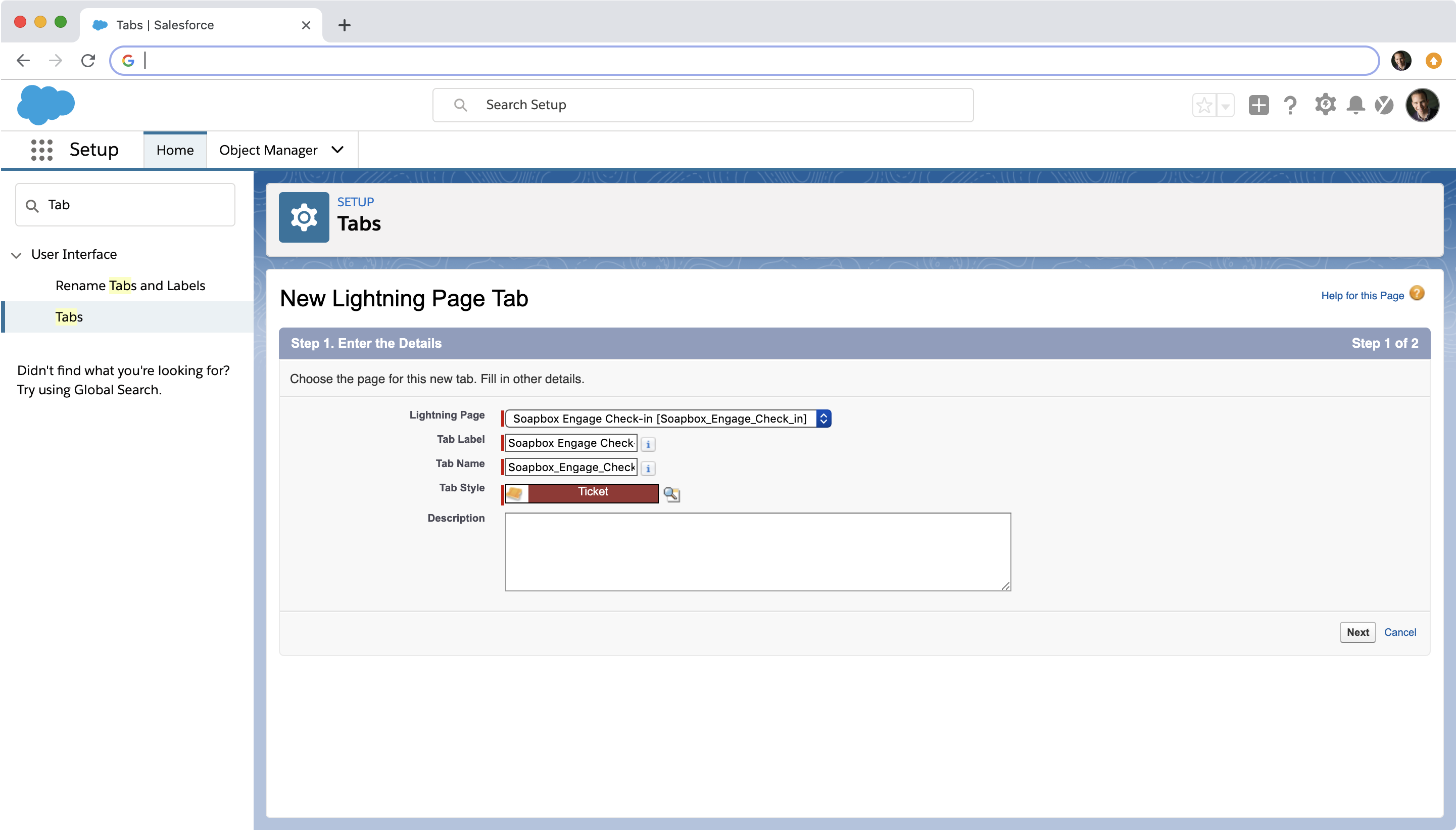Open the setup gear icon in header
Image resolution: width=1456 pixels, height=831 pixels.
1325,105
